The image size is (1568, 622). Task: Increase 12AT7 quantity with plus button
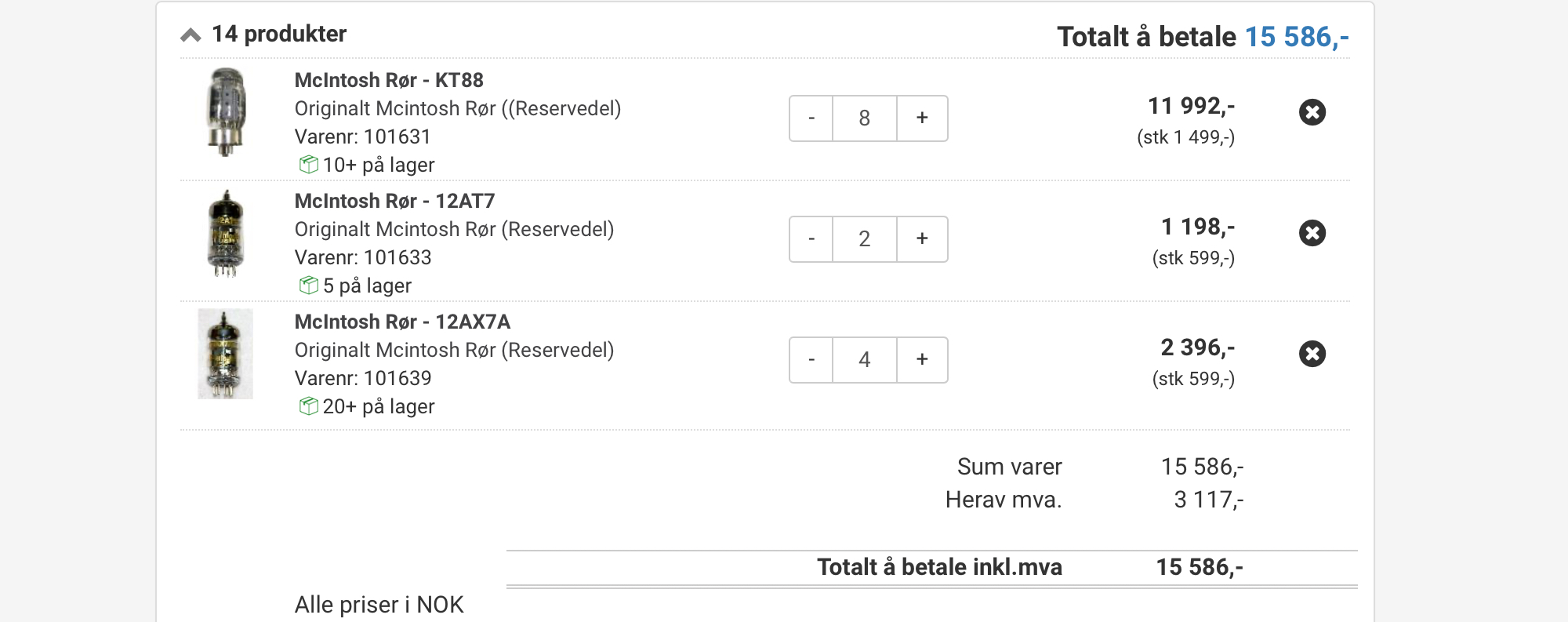coord(922,239)
